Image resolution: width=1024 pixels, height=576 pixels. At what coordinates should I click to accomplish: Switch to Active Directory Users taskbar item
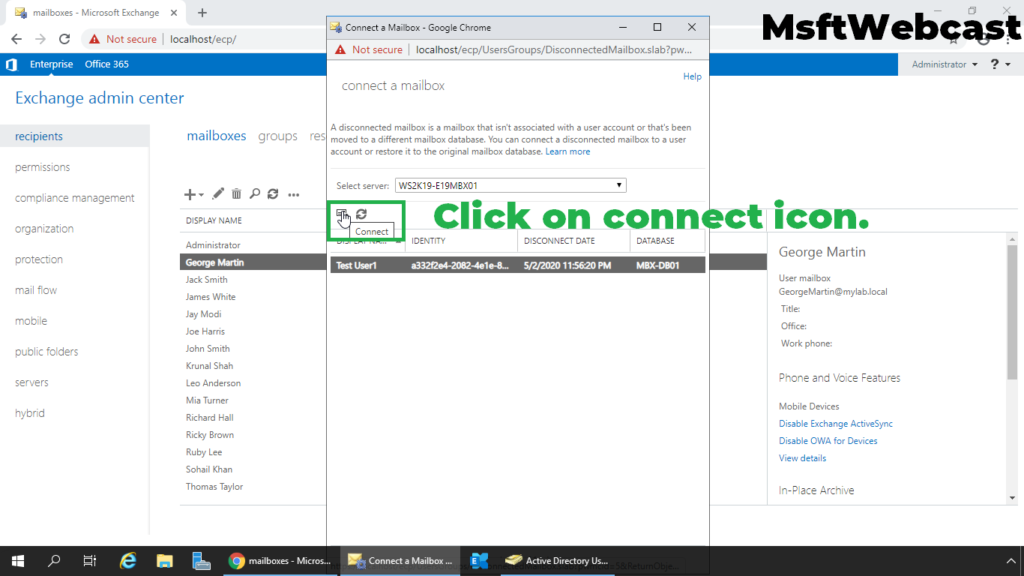558,561
